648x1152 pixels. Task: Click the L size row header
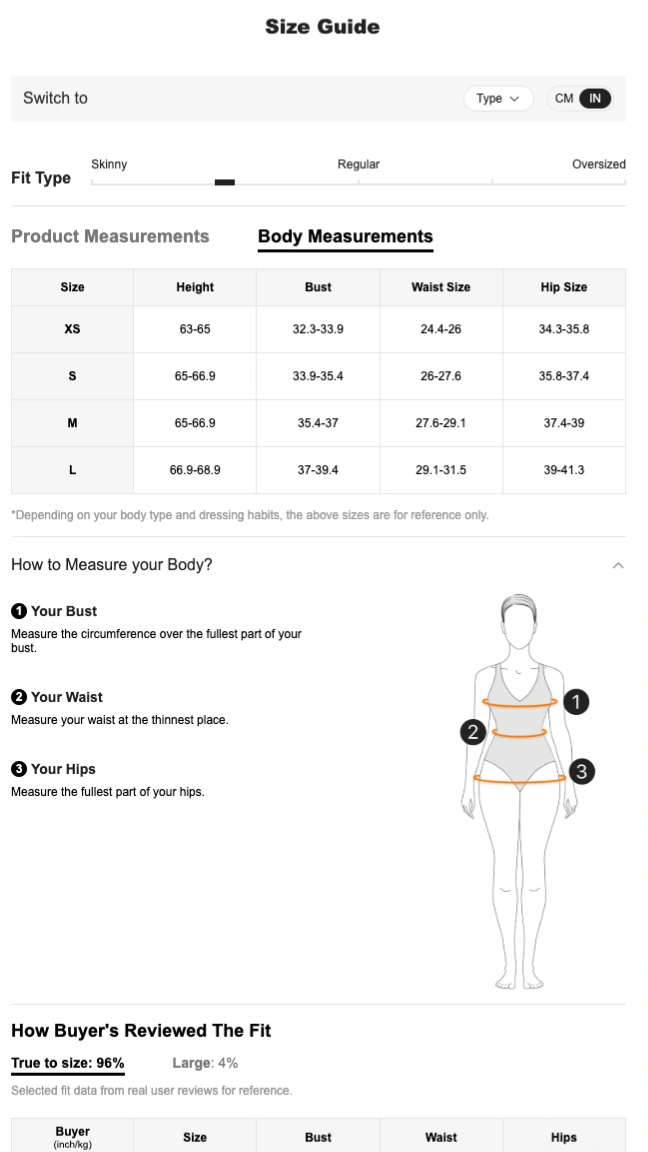72,470
